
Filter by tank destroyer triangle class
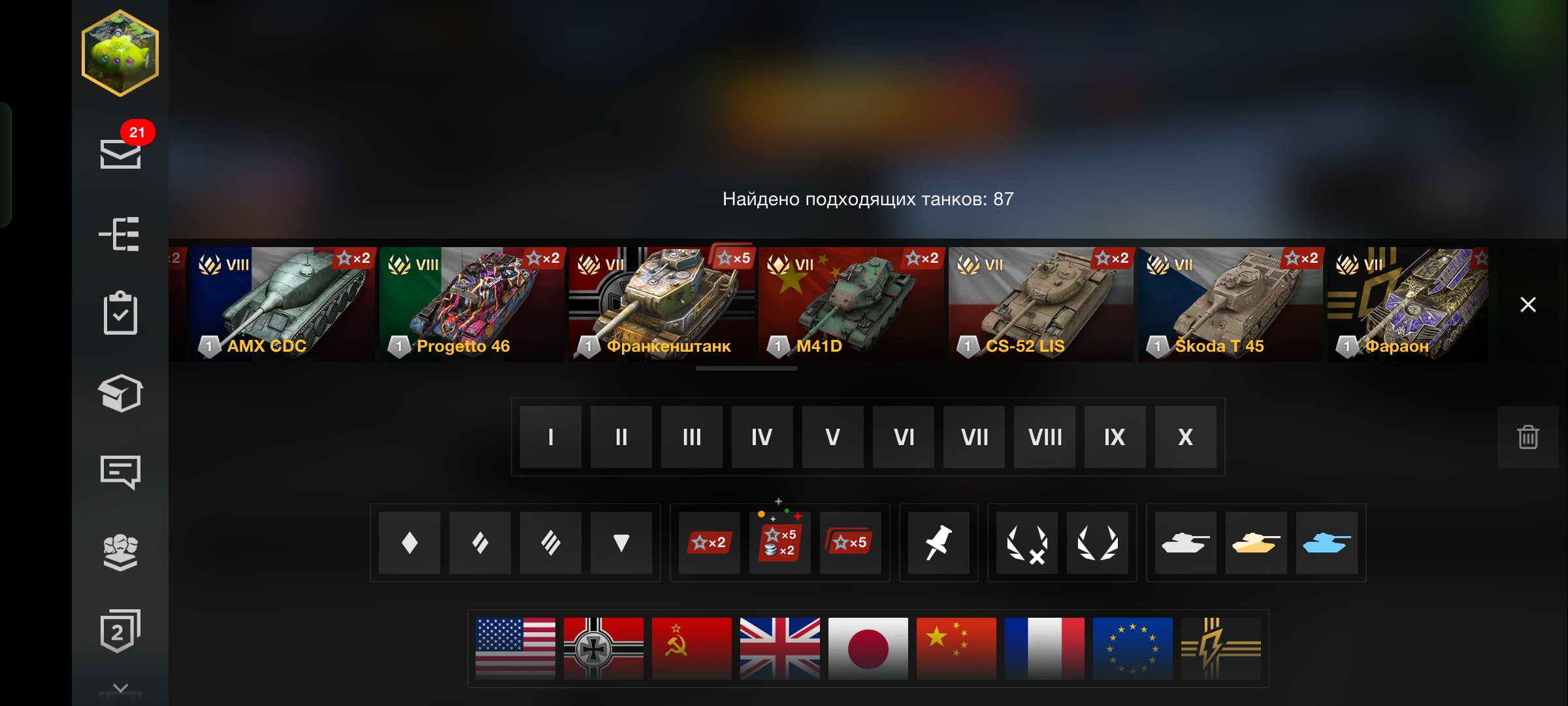click(x=621, y=543)
